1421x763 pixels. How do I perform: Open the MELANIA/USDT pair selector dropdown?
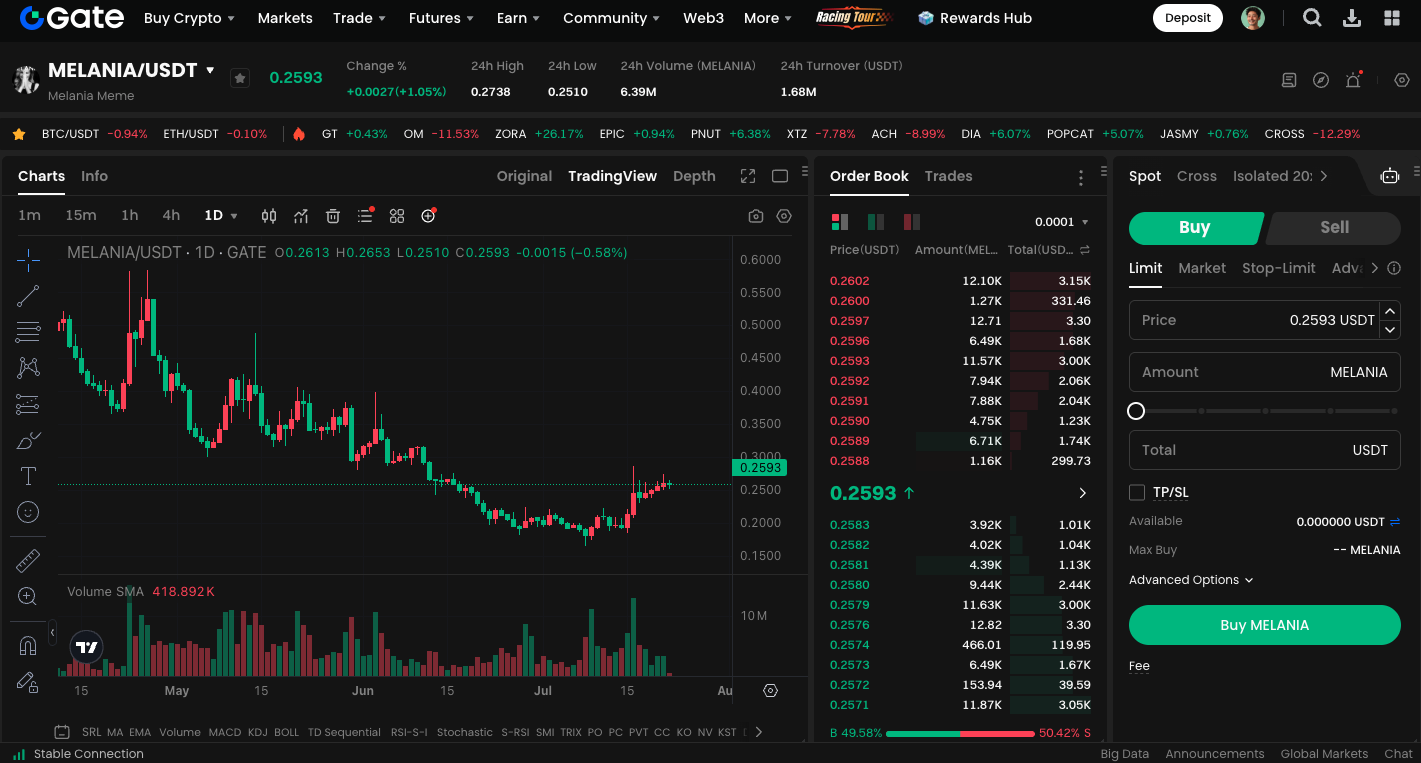(210, 70)
